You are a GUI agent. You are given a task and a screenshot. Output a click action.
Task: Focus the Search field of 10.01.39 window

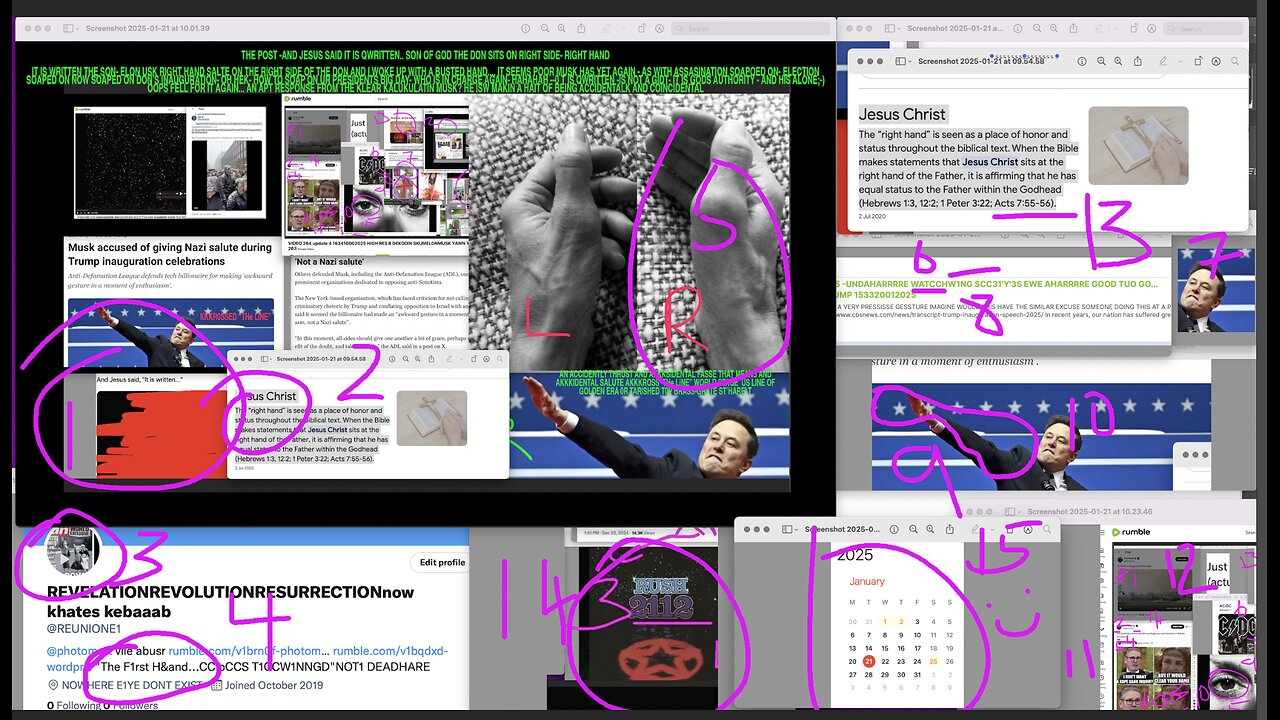pyautogui.click(x=751, y=28)
